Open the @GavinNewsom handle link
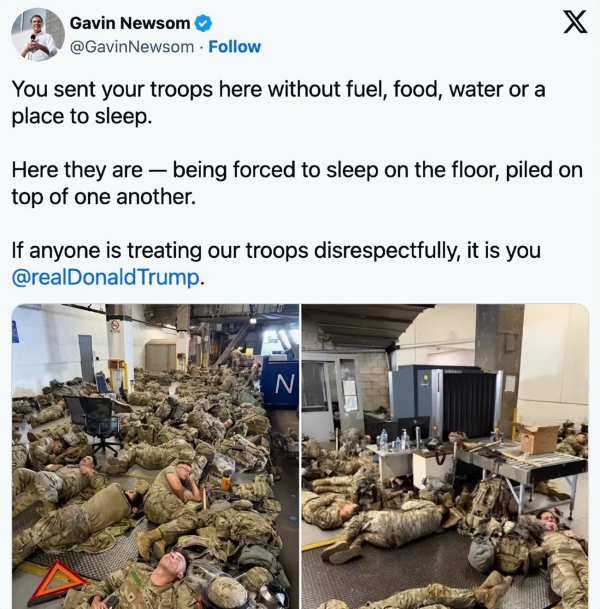This screenshot has width=600, height=609. (x=132, y=47)
